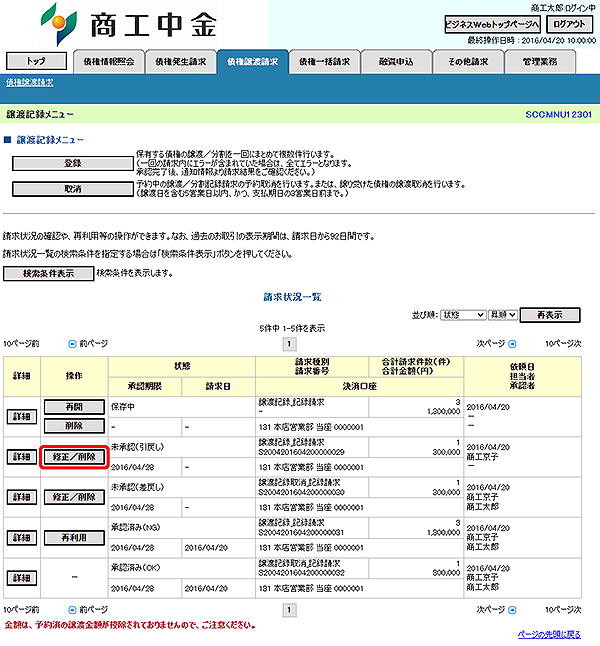
Task: Click the top 前ページ arrow icon
Action: coord(72,344)
